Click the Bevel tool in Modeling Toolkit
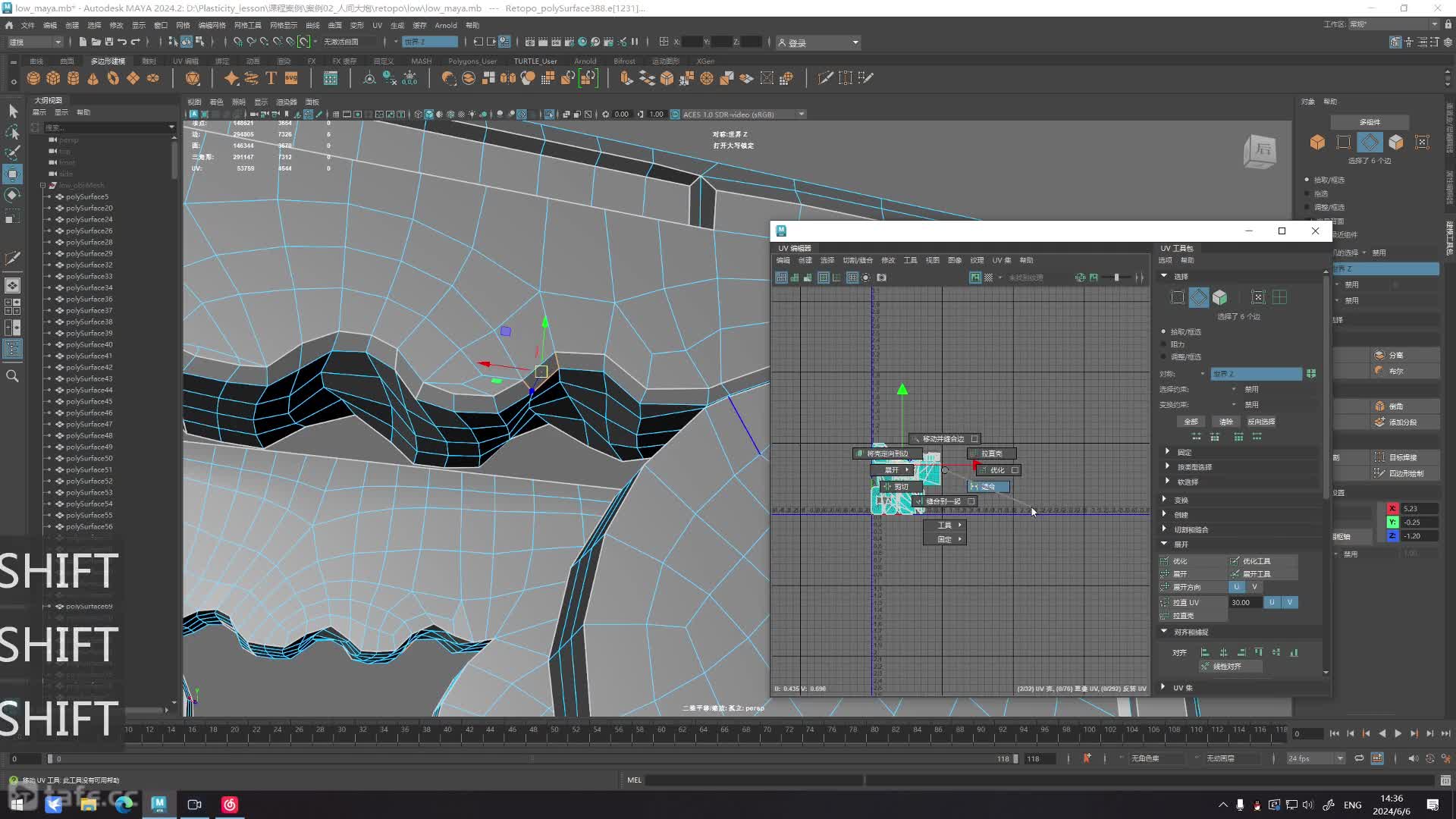Screen dimensions: 1456x819 [x=1404, y=406]
